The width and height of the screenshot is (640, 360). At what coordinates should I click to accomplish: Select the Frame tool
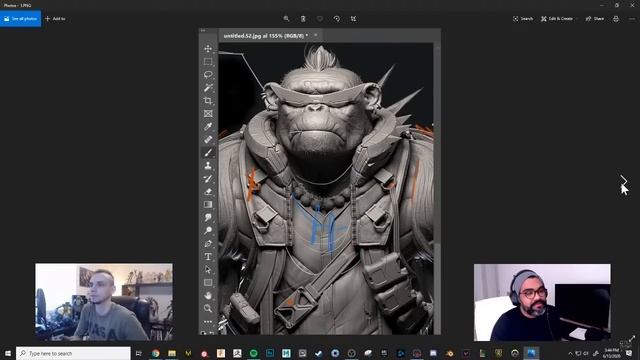[208, 113]
